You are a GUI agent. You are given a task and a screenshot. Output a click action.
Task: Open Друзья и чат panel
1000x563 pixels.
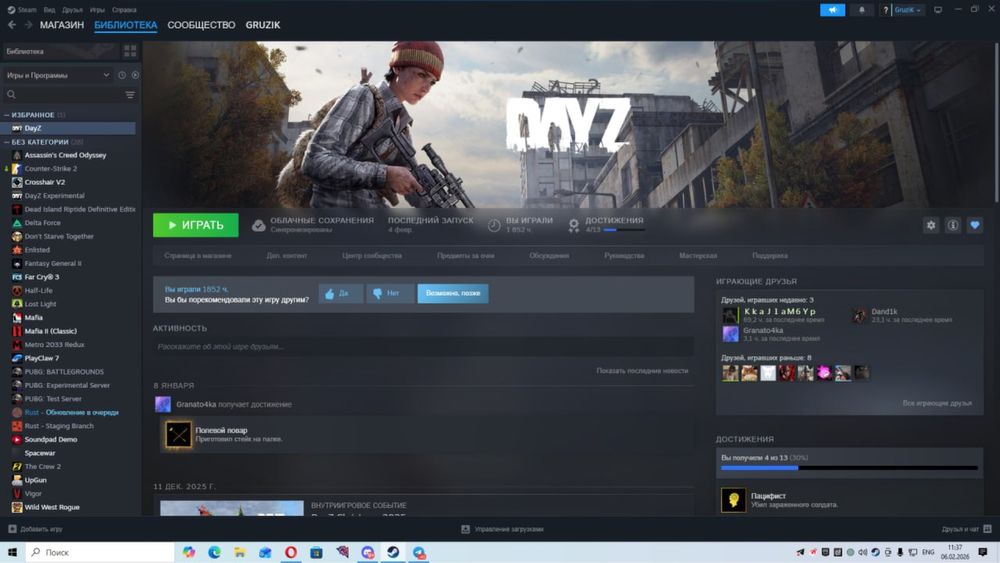point(966,529)
